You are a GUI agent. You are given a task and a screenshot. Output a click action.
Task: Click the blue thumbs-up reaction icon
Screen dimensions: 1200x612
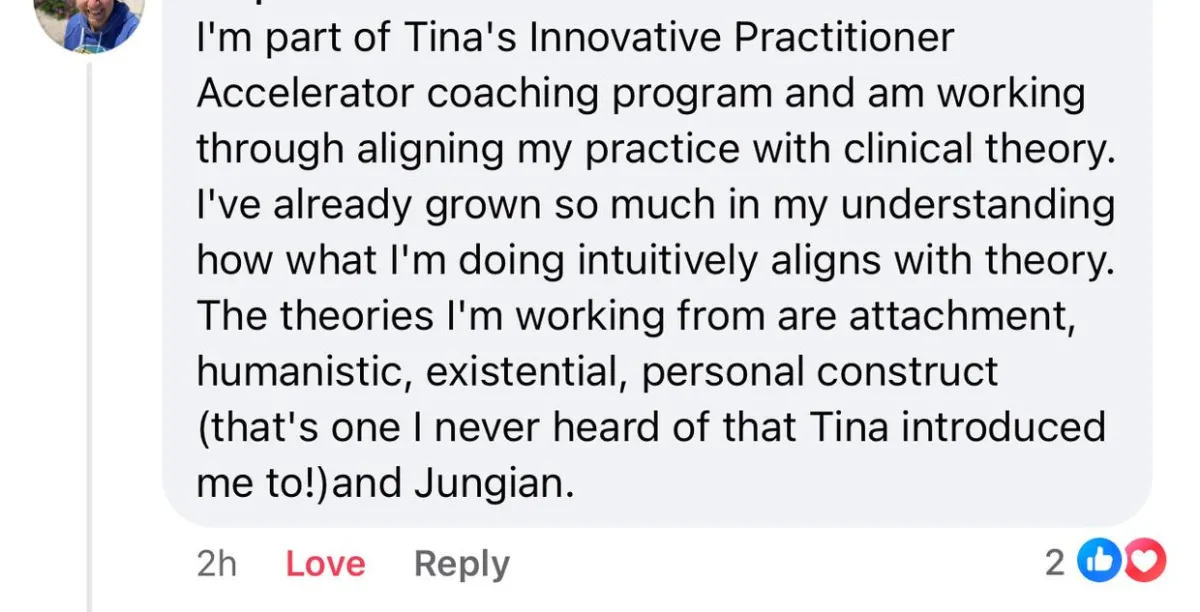1096,564
